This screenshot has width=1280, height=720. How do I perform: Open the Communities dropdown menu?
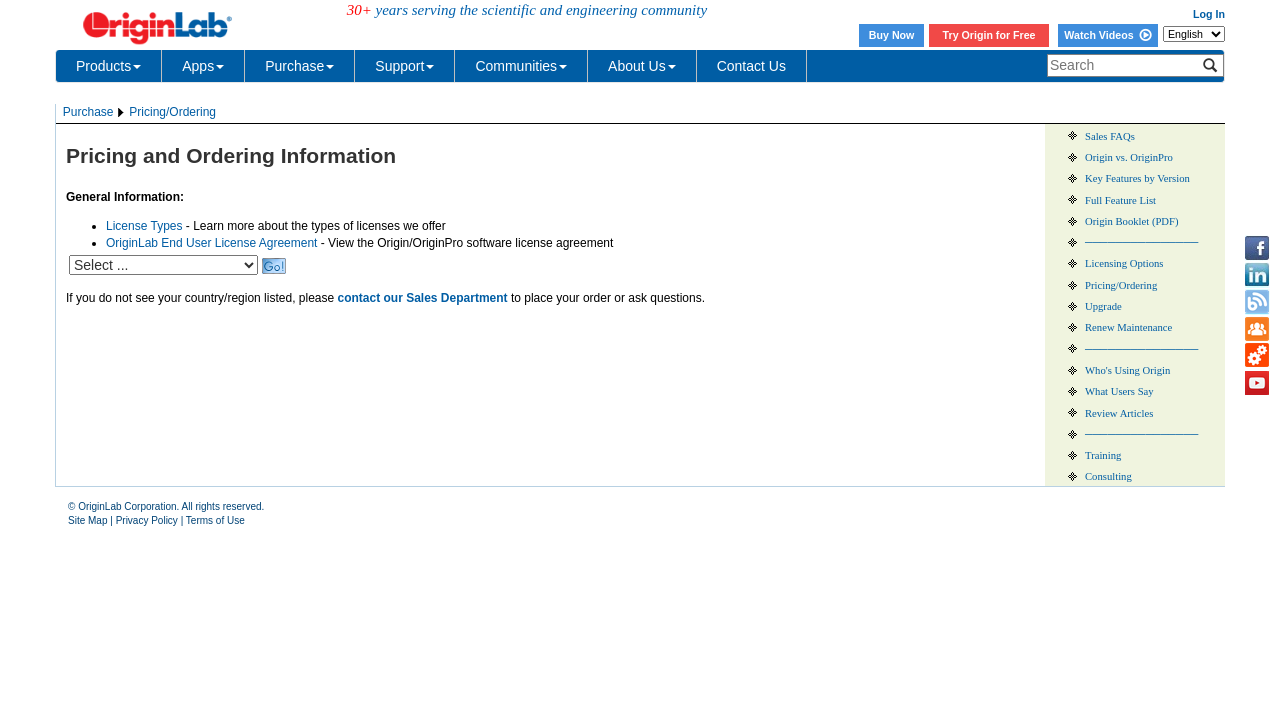pyautogui.click(x=520, y=66)
